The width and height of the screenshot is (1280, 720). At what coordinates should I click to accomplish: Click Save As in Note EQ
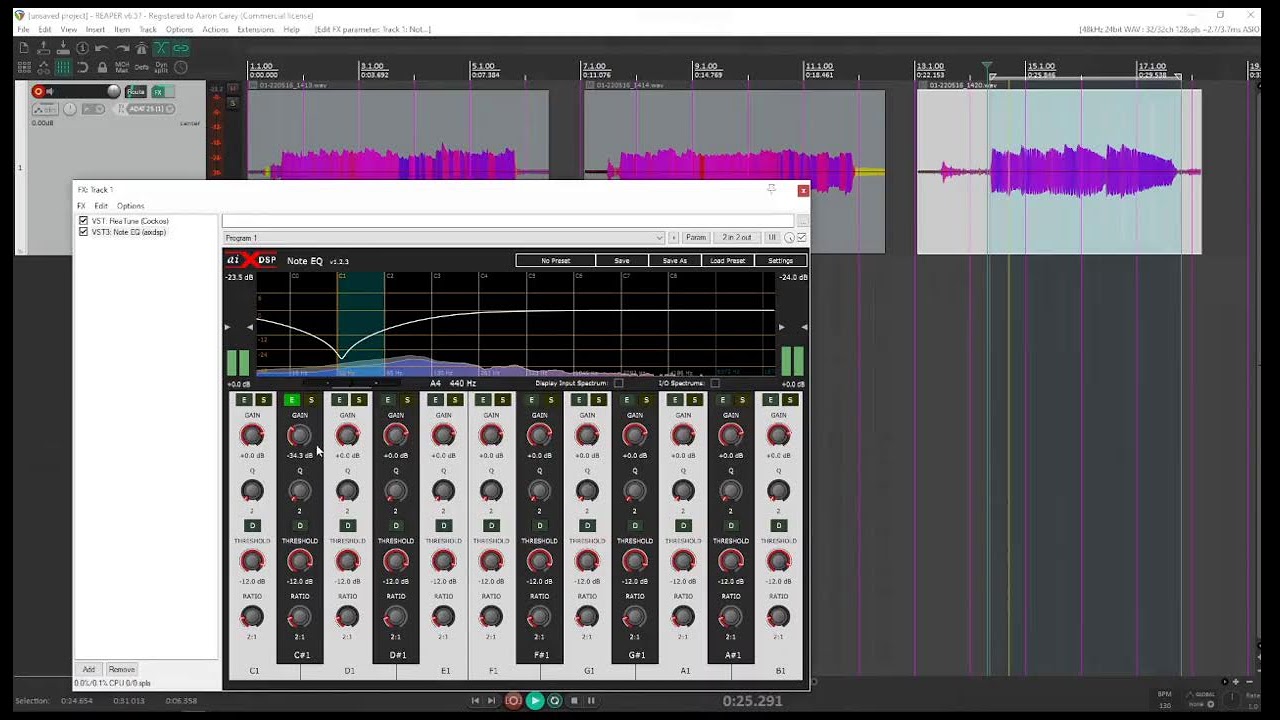675,261
